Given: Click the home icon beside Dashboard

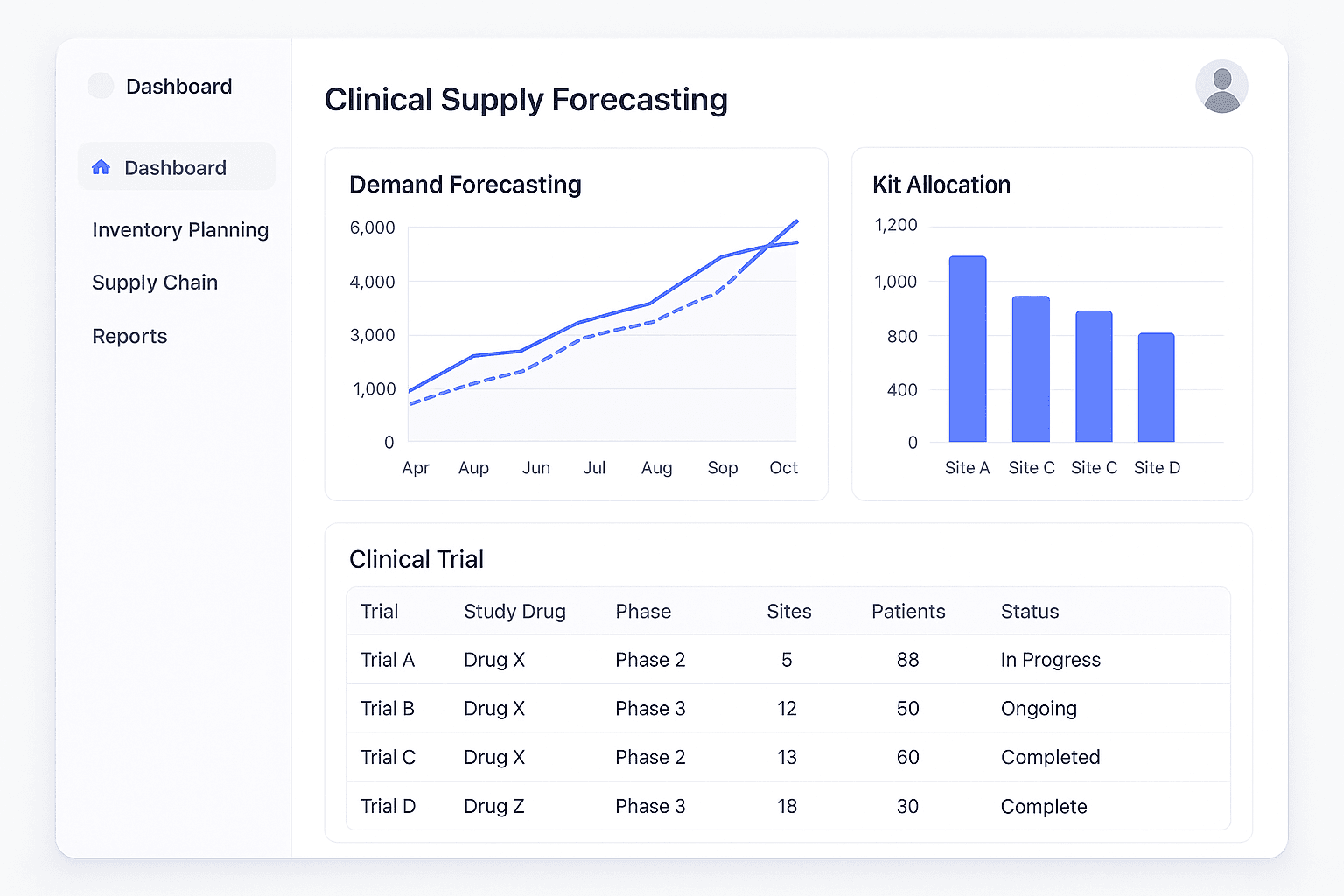Looking at the screenshot, I should click(x=101, y=166).
